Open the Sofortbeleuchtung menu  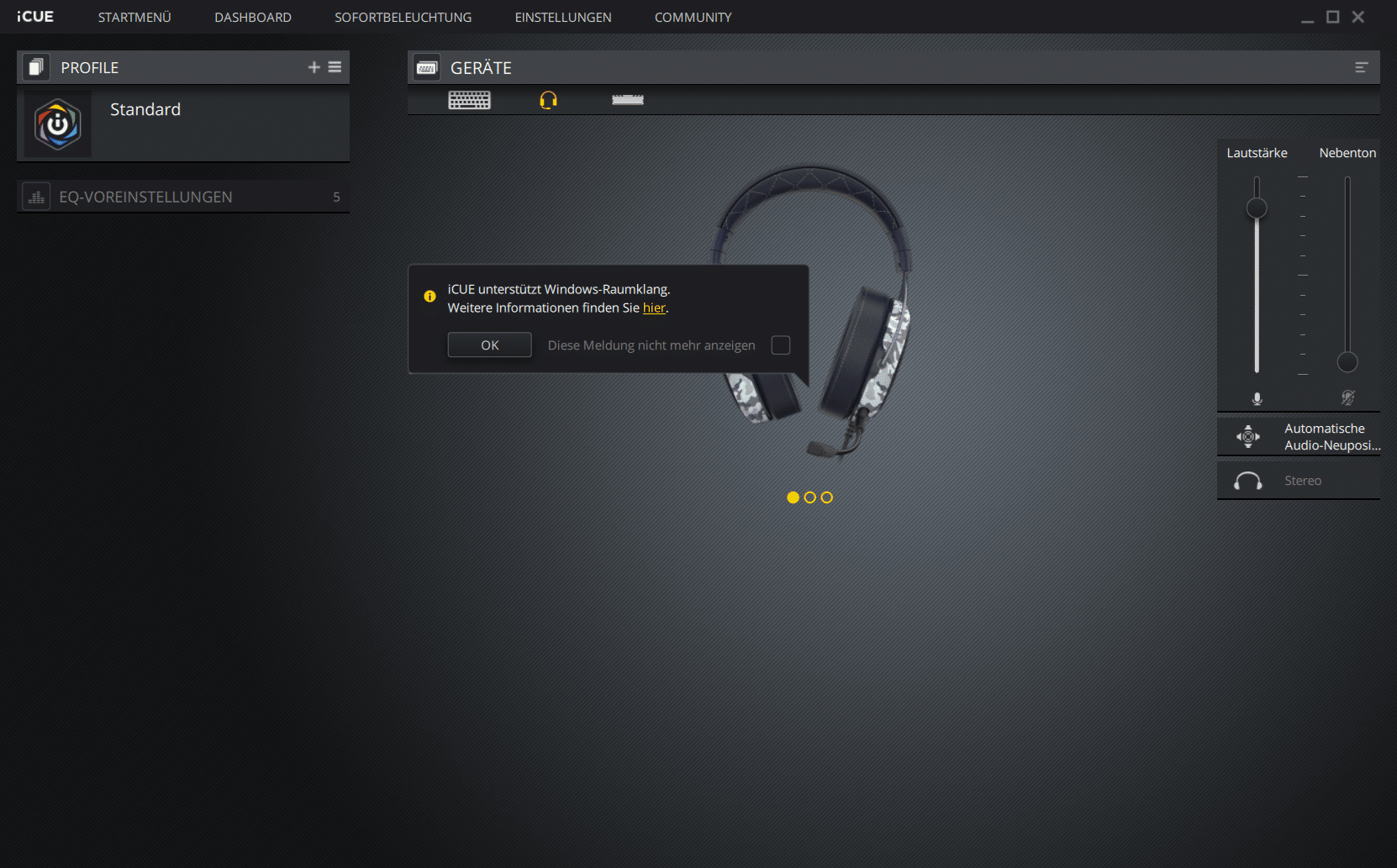point(403,17)
